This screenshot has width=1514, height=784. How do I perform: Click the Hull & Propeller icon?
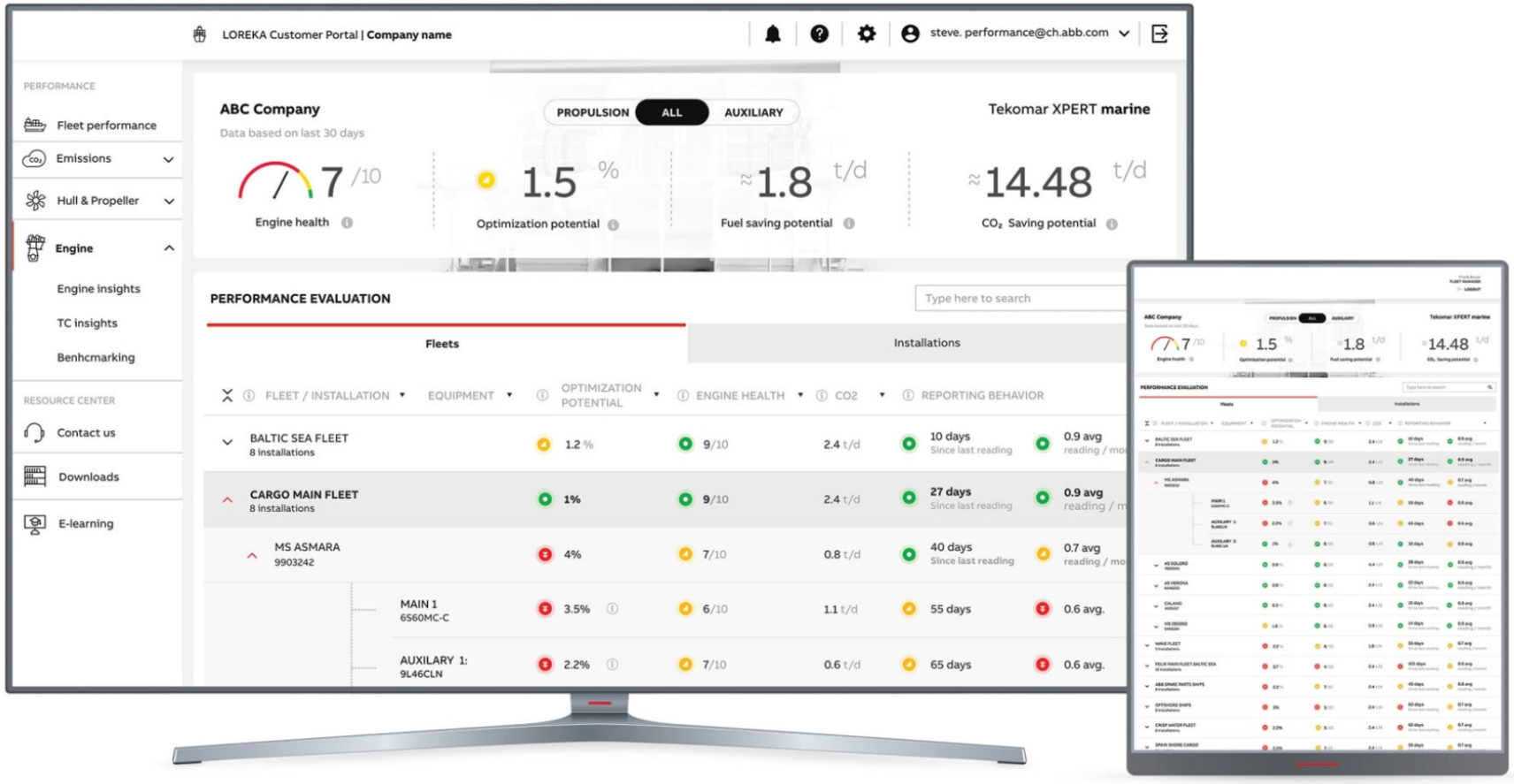coord(35,201)
